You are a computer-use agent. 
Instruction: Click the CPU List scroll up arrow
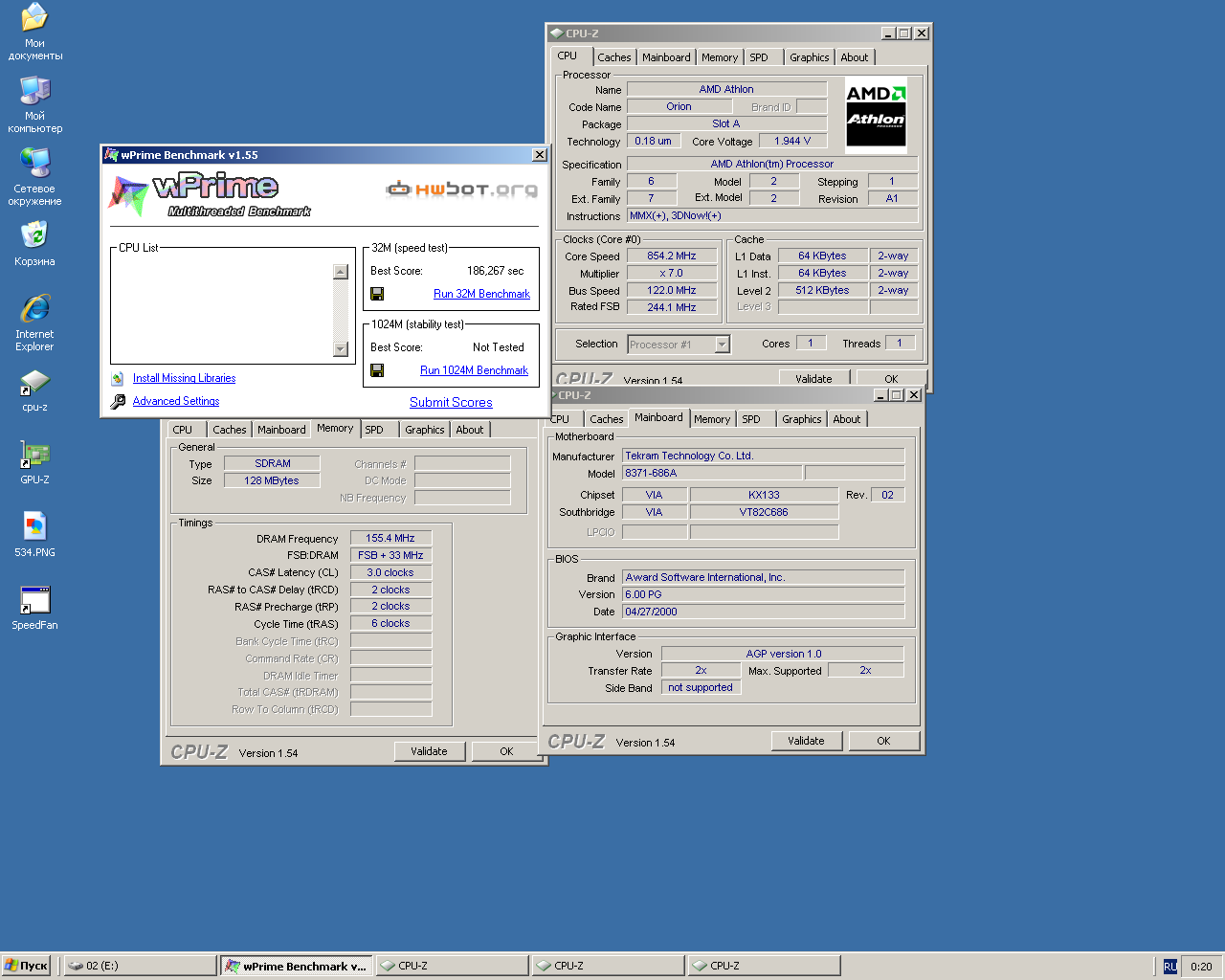tap(341, 271)
